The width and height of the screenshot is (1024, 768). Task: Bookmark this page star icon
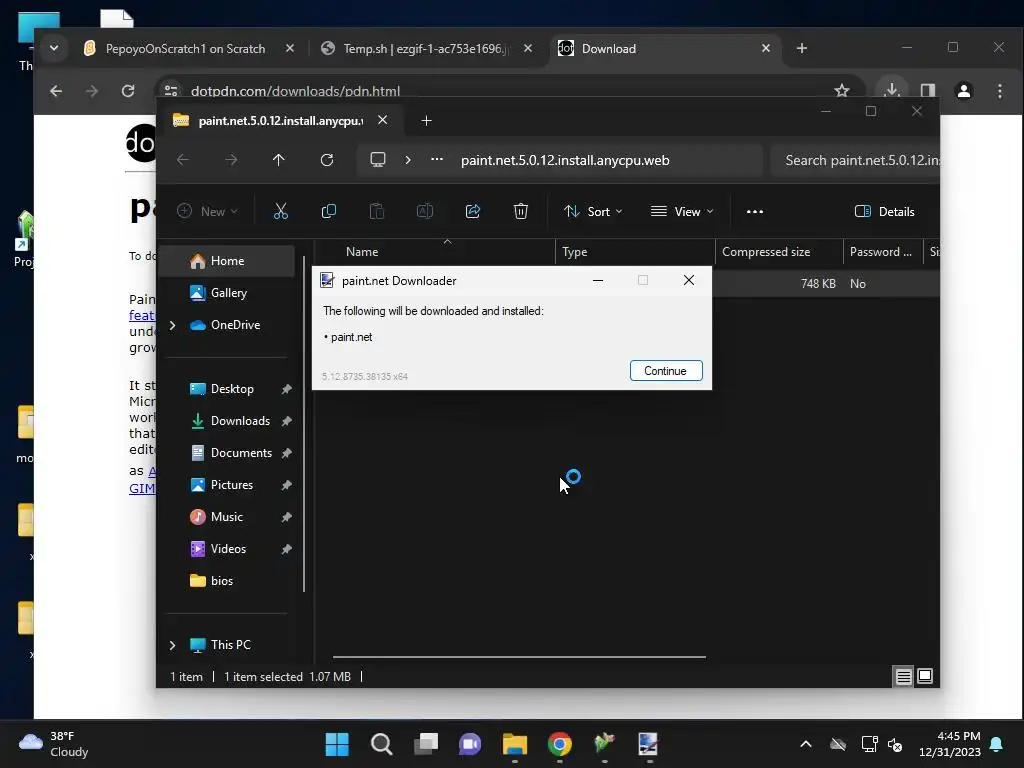coord(842,91)
